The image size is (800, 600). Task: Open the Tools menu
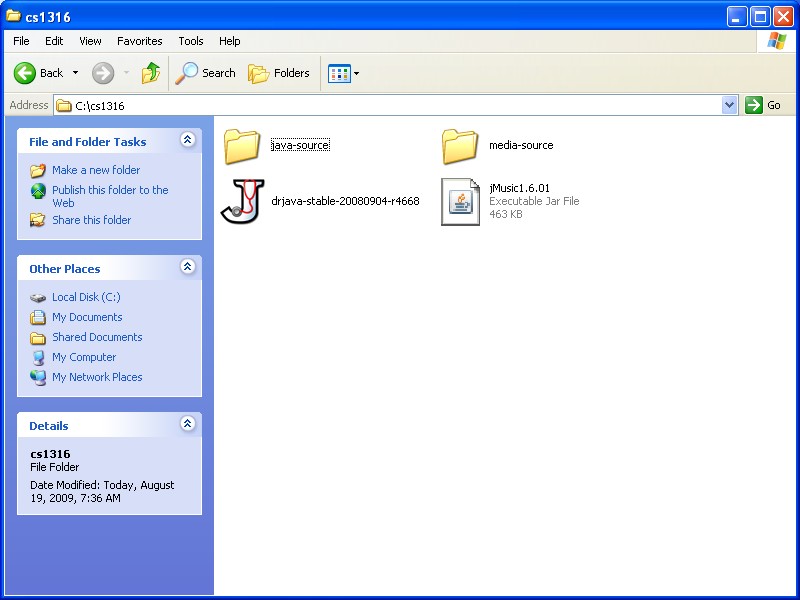[191, 41]
